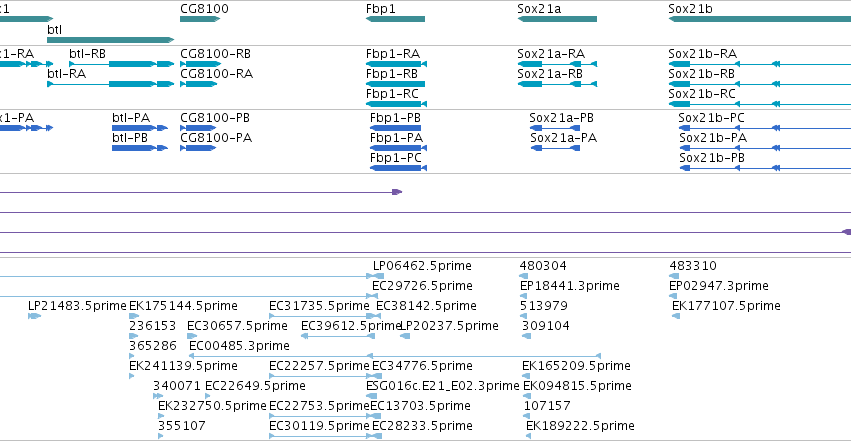Select EST EC31735.5prime
851x441 pixels.
(x=319, y=305)
